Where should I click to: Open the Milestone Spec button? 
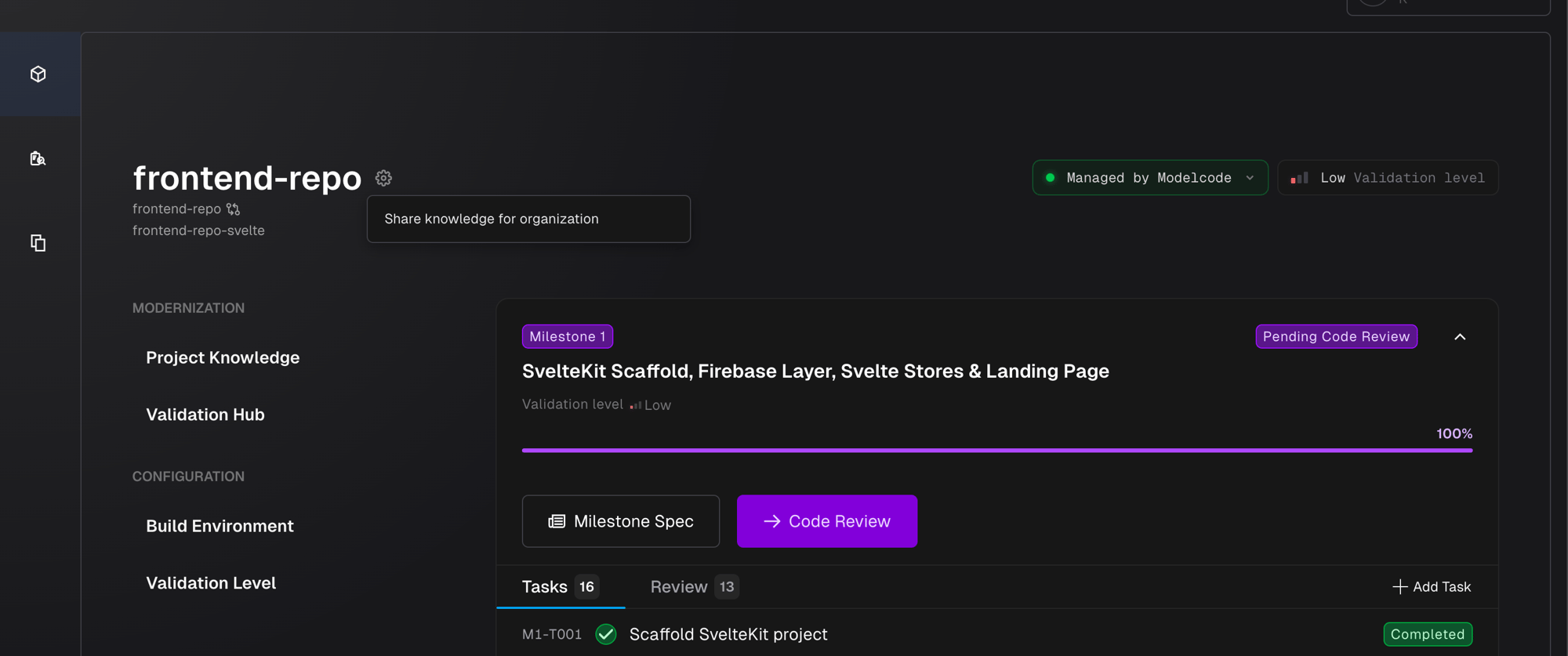click(621, 521)
